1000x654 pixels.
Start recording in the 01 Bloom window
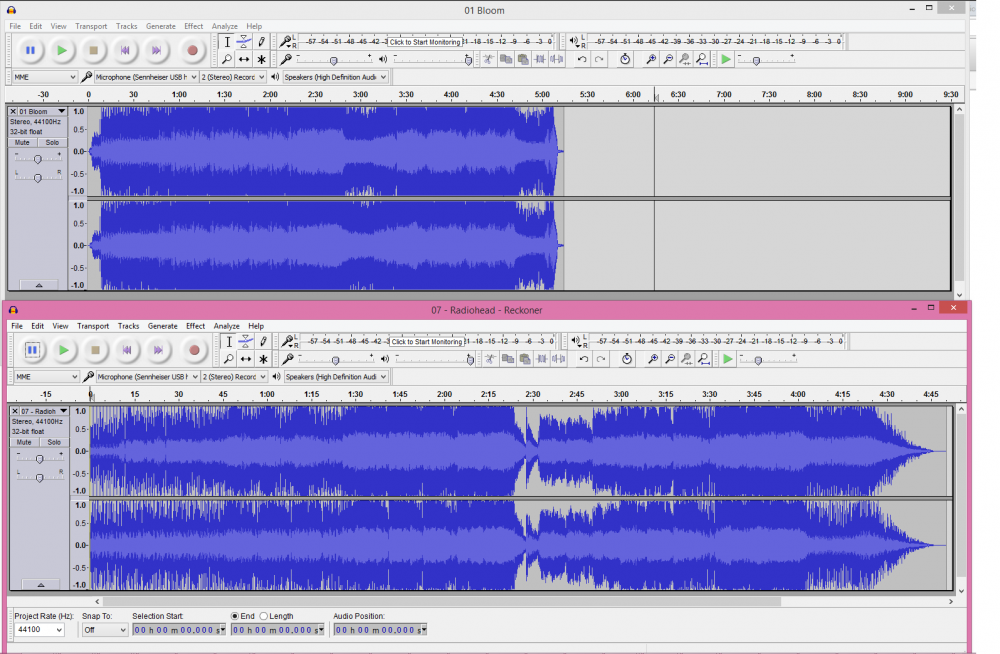192,50
